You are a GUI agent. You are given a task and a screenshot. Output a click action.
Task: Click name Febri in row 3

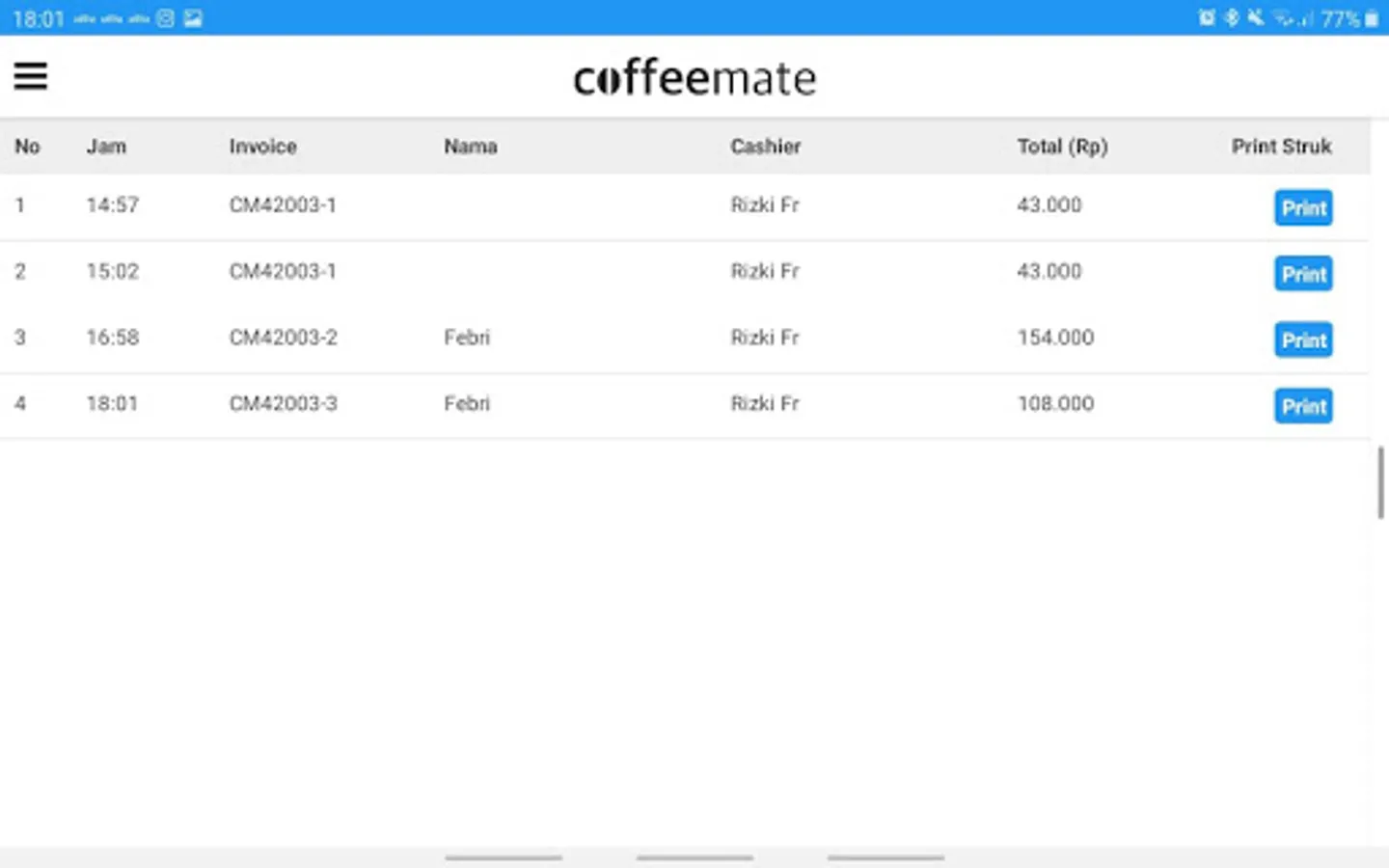[x=467, y=338]
